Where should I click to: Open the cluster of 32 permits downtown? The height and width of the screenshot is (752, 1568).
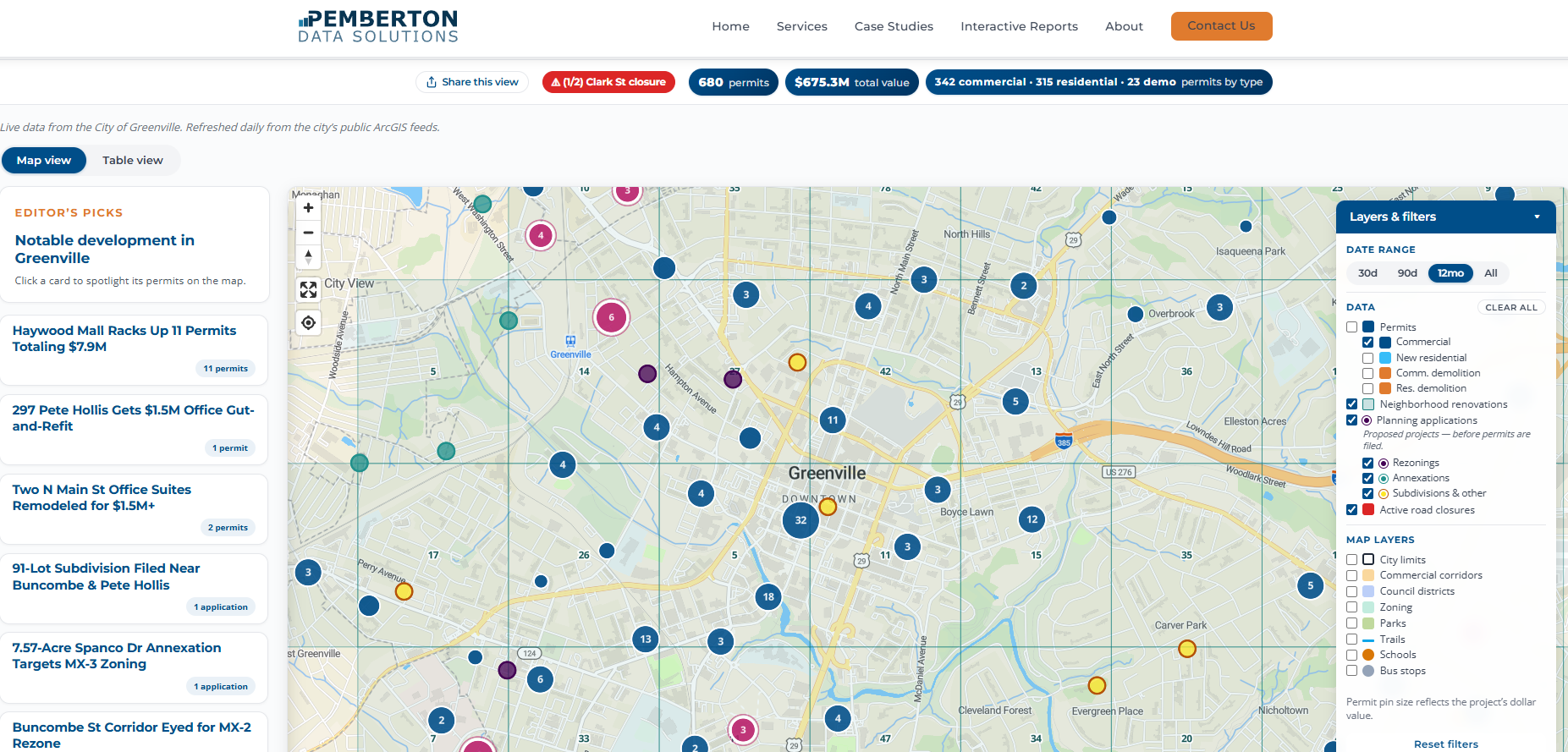pyautogui.click(x=801, y=520)
